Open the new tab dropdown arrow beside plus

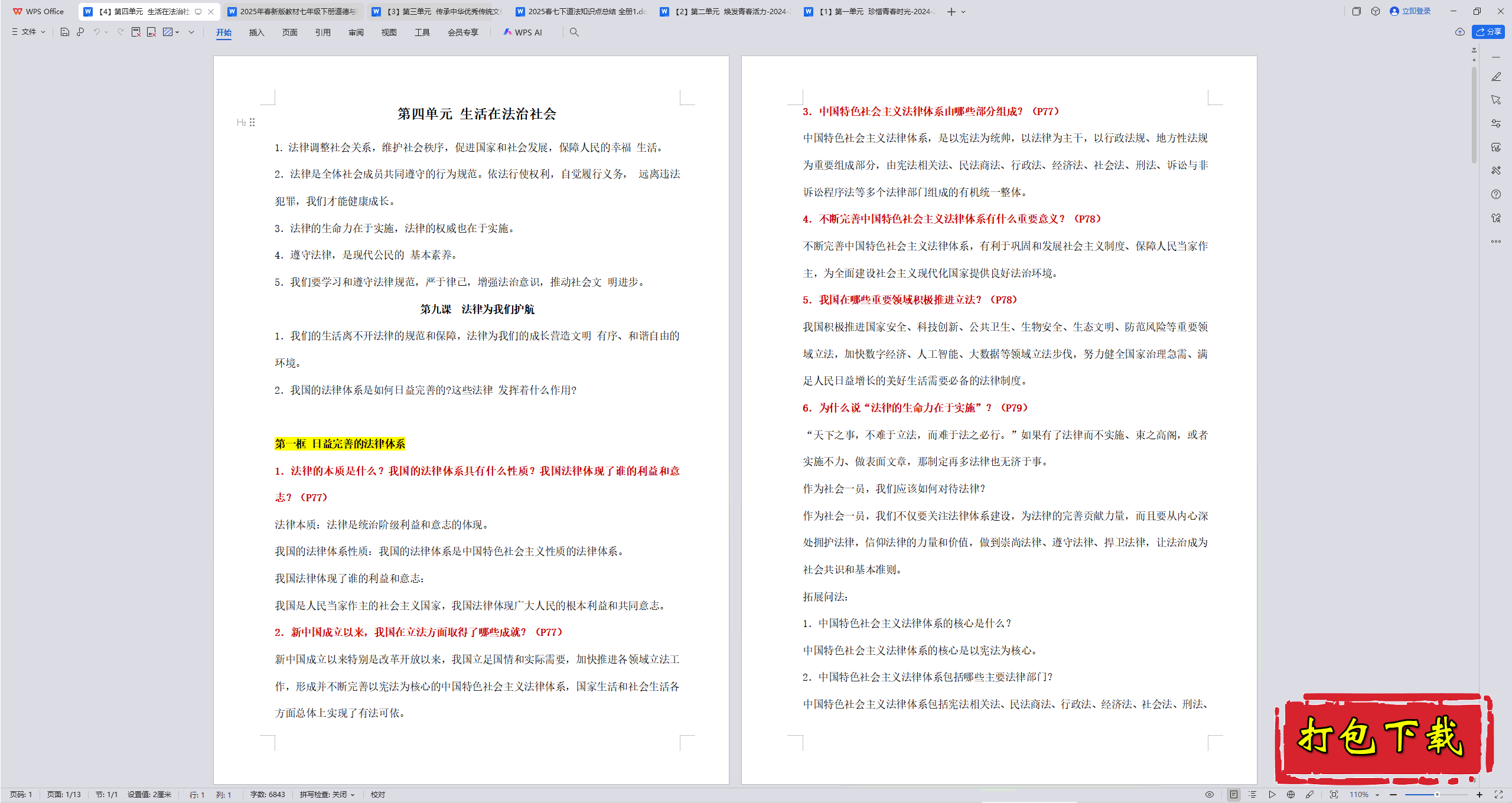point(963,12)
